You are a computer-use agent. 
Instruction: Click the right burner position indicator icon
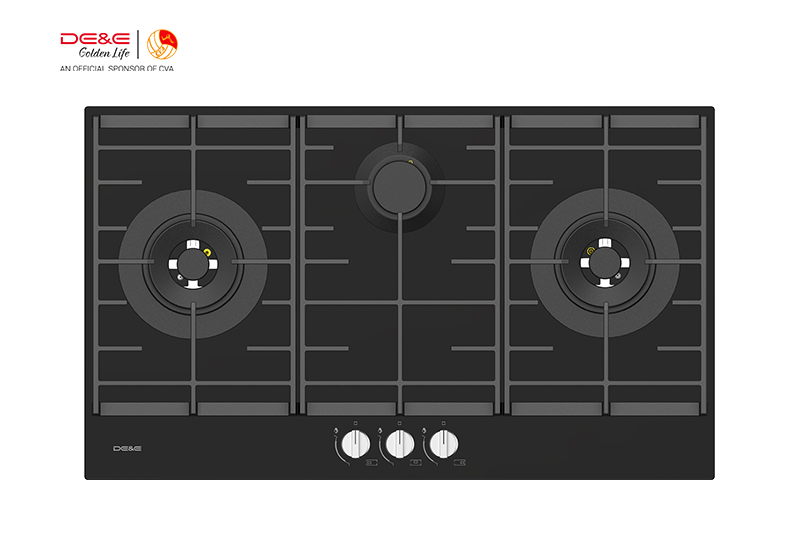(460, 463)
